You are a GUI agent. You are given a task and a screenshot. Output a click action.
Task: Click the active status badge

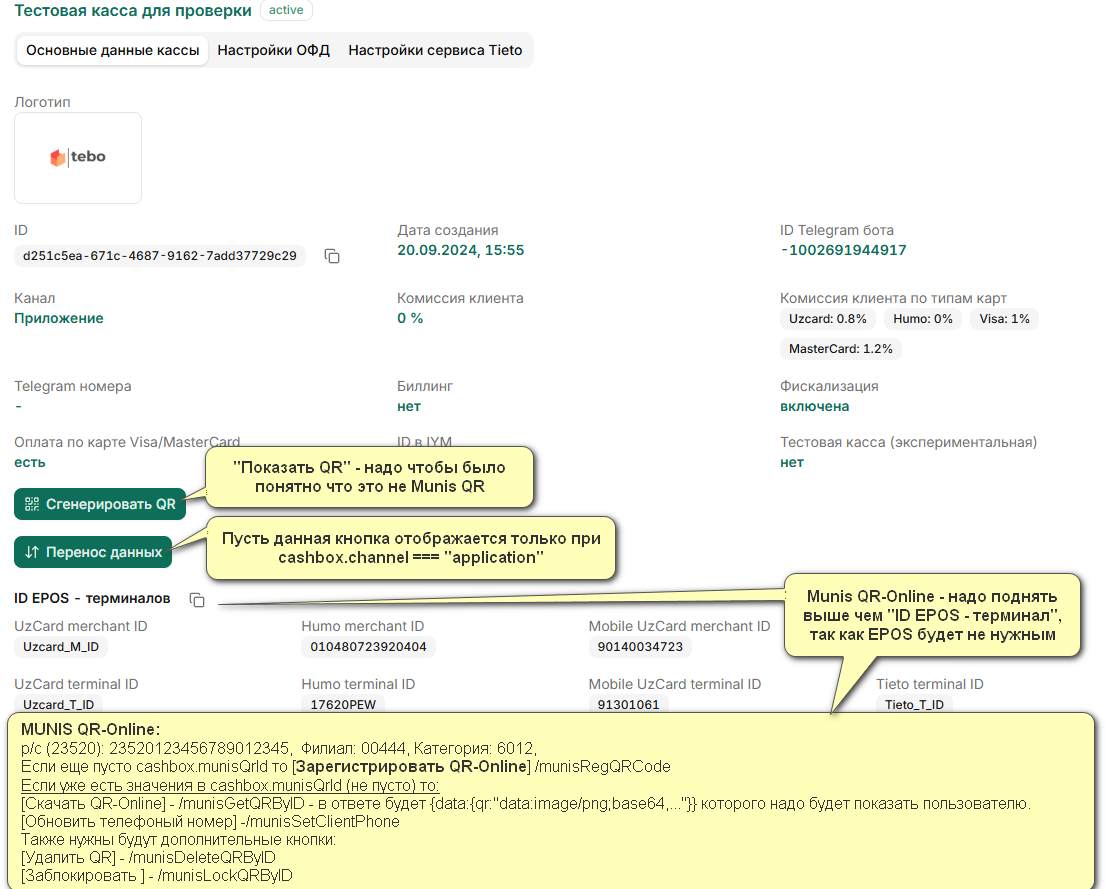click(286, 11)
